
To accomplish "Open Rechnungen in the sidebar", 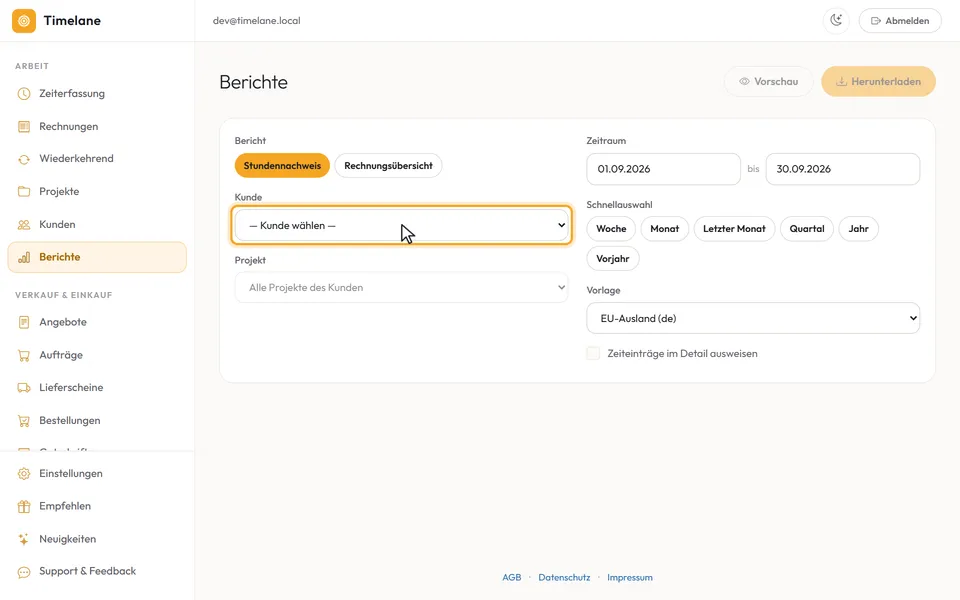I will 97,127.
